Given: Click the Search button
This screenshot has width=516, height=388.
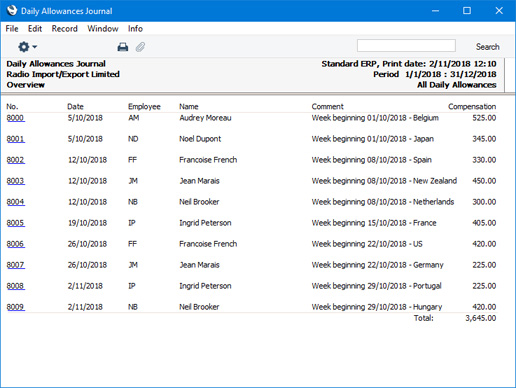Looking at the screenshot, I should (x=487, y=47).
